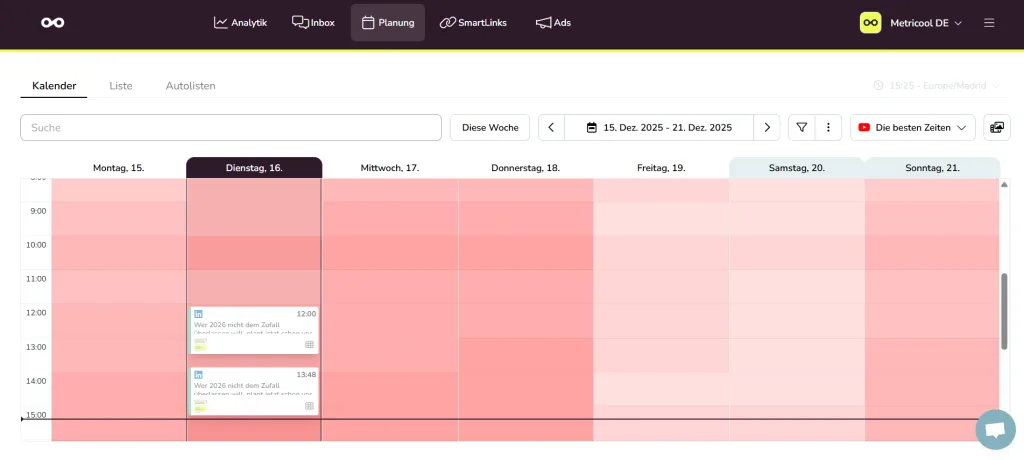Go to the next week
This screenshot has width=1024, height=460.
pyautogui.click(x=767, y=127)
